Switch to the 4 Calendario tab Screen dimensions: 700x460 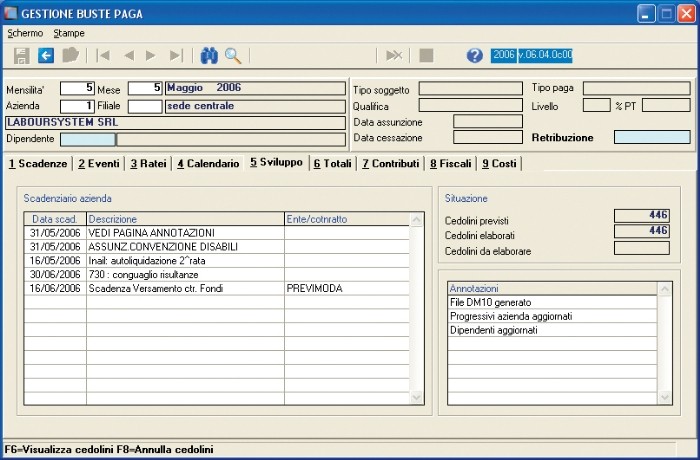click(208, 164)
